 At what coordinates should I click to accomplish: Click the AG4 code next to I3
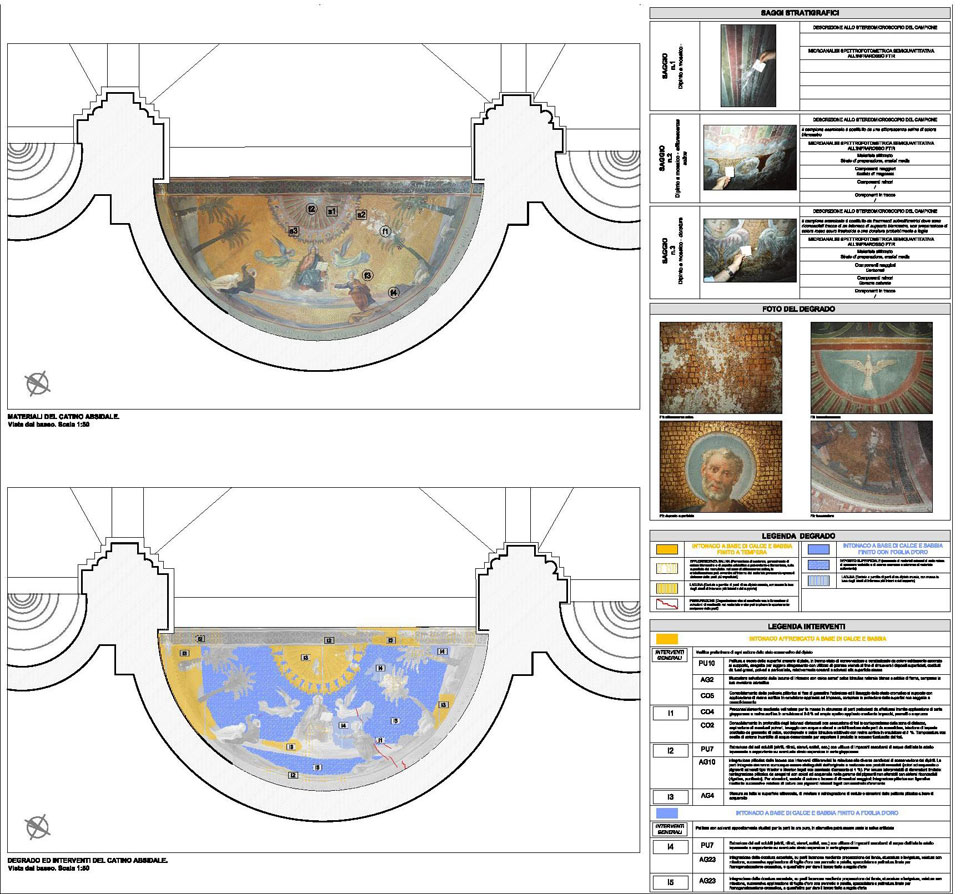click(707, 795)
